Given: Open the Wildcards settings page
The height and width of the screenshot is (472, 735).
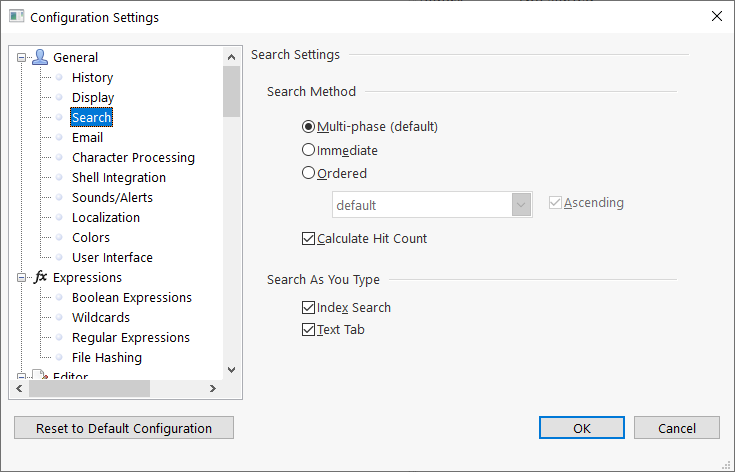Looking at the screenshot, I should tap(100, 317).
